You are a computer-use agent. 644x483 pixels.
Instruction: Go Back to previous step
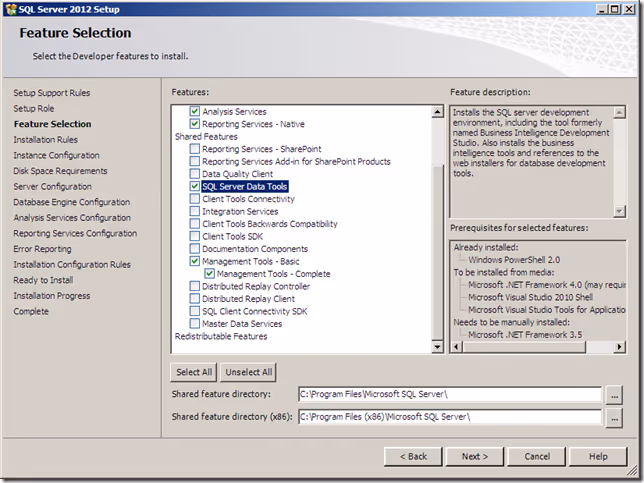click(413, 456)
